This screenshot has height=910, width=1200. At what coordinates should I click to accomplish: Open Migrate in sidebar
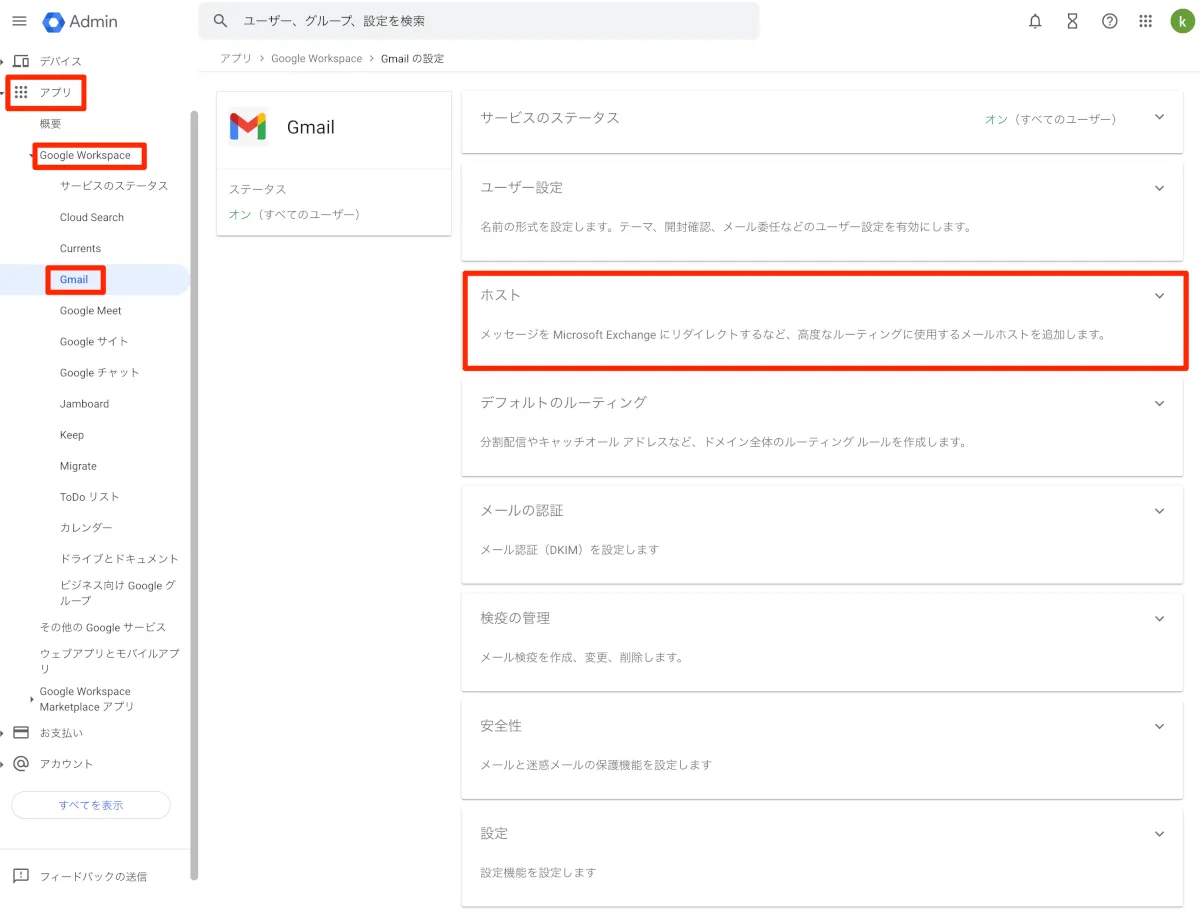(x=78, y=466)
